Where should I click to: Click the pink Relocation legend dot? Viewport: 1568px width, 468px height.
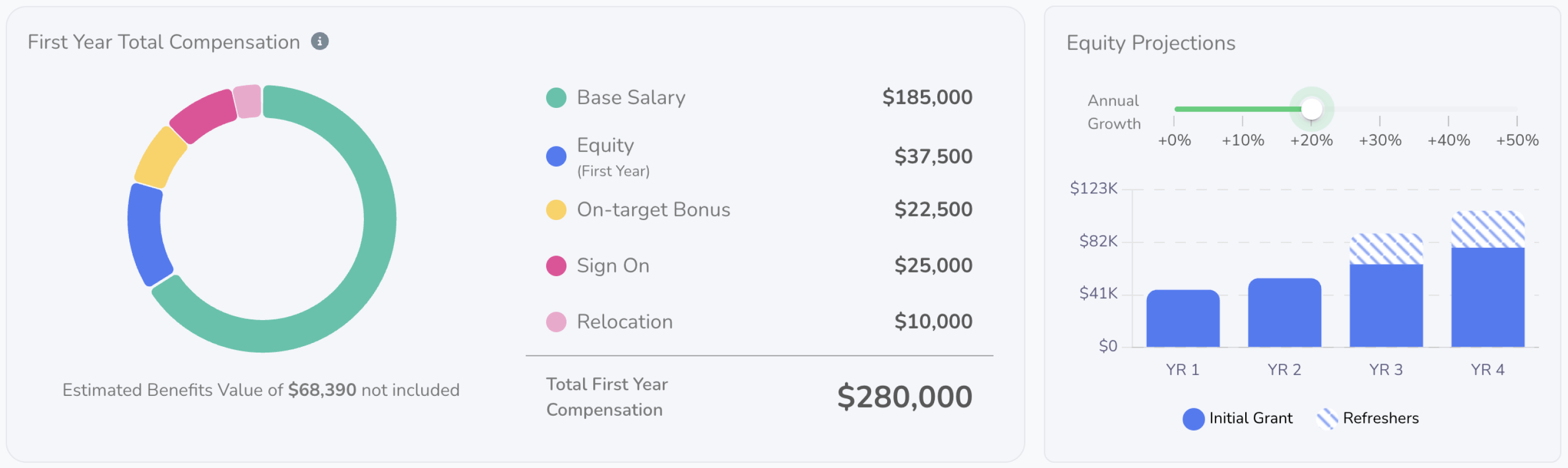556,322
